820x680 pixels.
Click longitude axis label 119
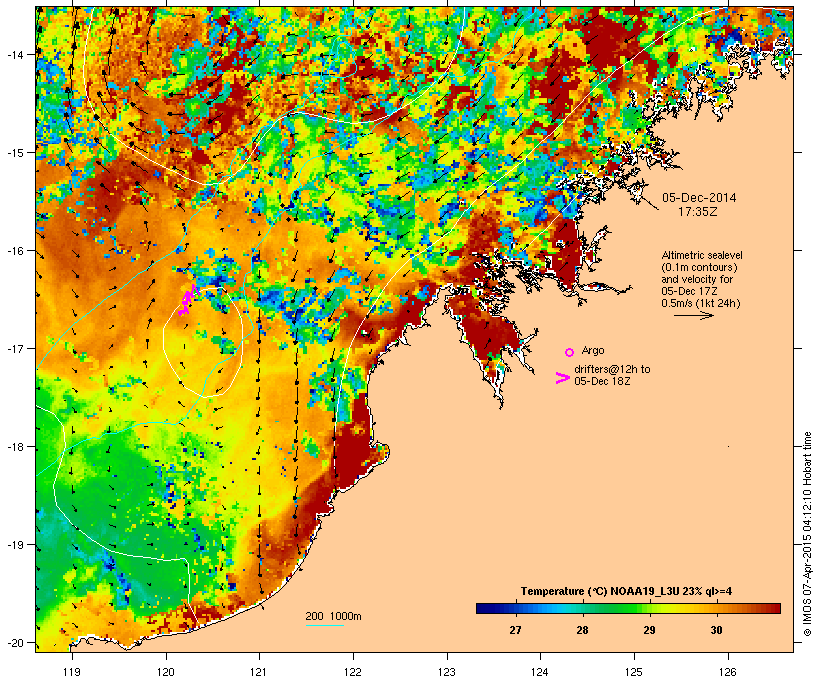click(x=72, y=672)
